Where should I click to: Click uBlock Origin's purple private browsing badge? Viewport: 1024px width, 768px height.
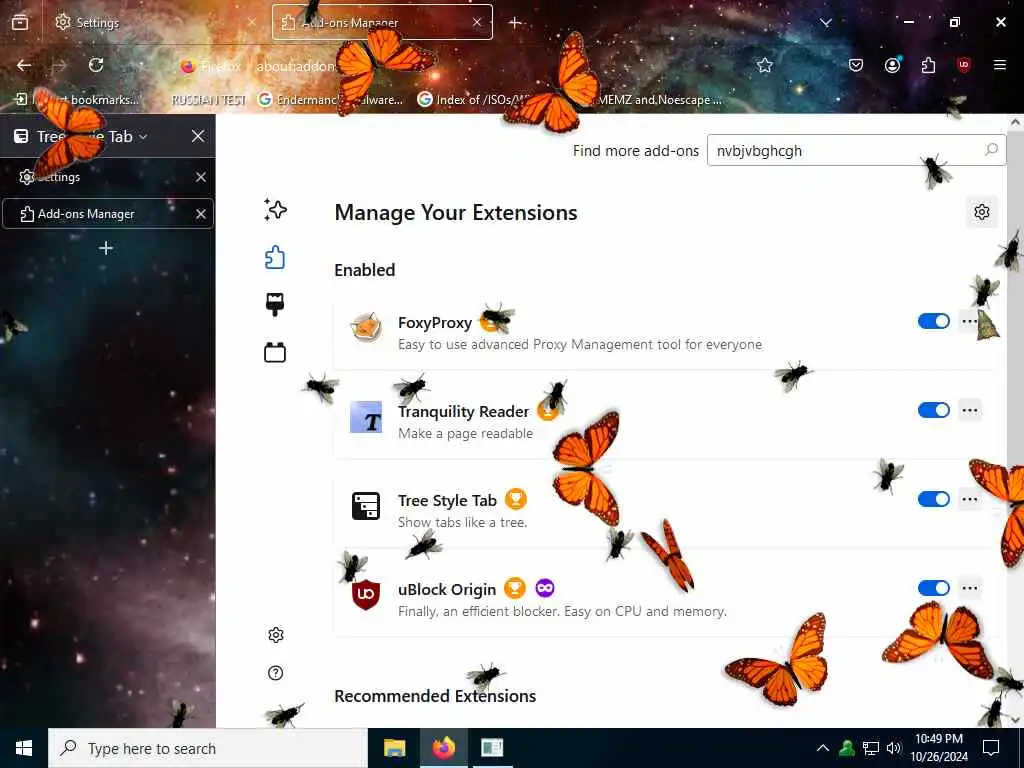[x=545, y=588]
